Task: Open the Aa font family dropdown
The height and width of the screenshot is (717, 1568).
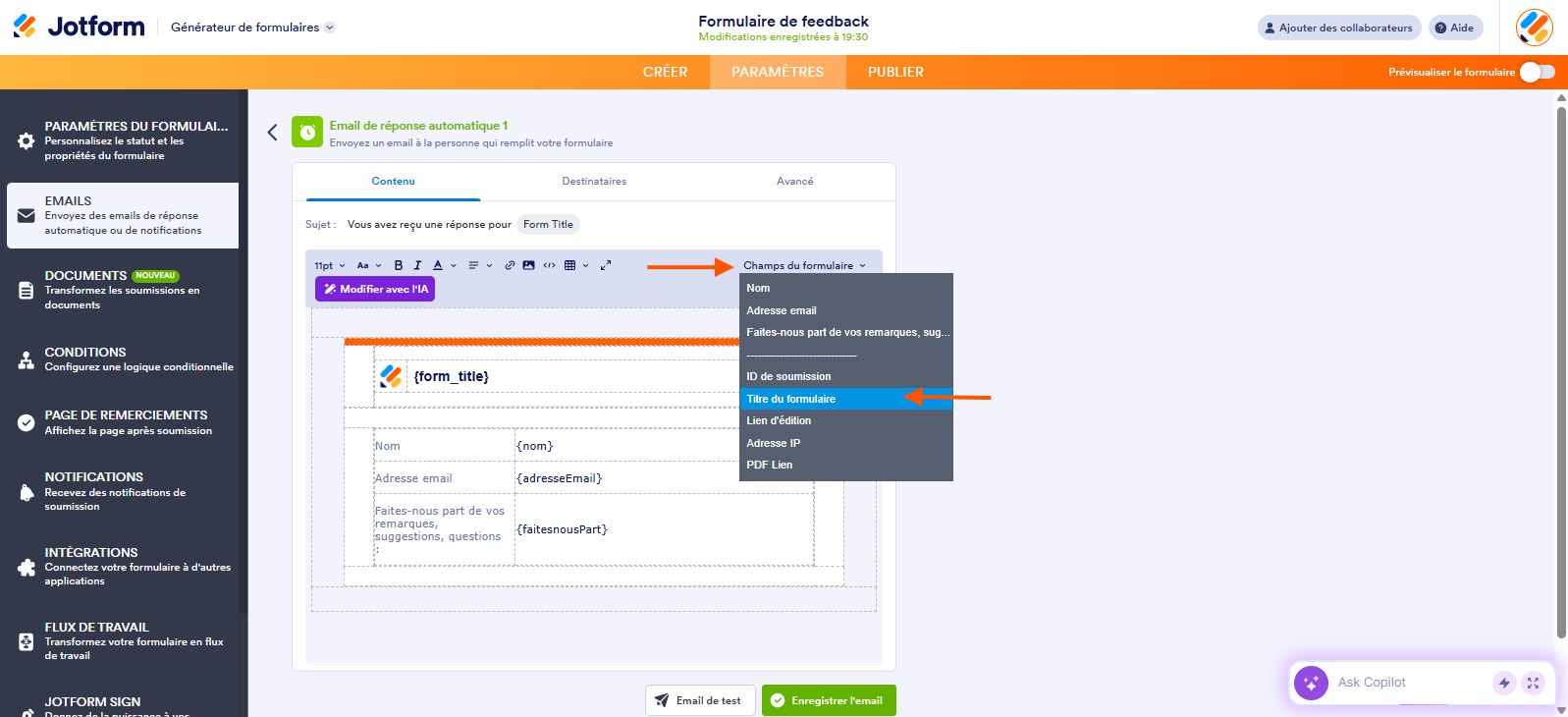Action: pyautogui.click(x=368, y=265)
